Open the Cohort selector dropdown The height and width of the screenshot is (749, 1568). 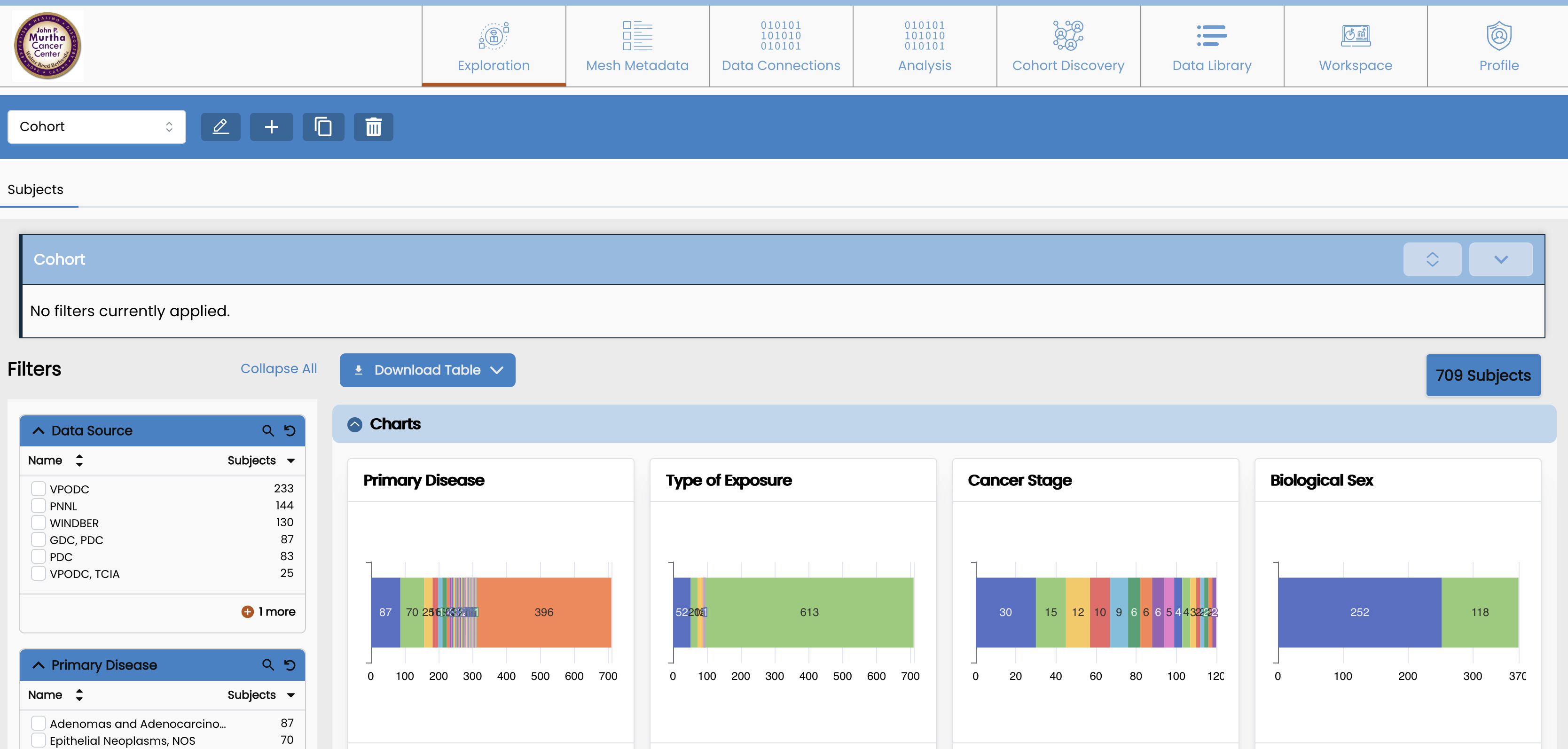(96, 126)
